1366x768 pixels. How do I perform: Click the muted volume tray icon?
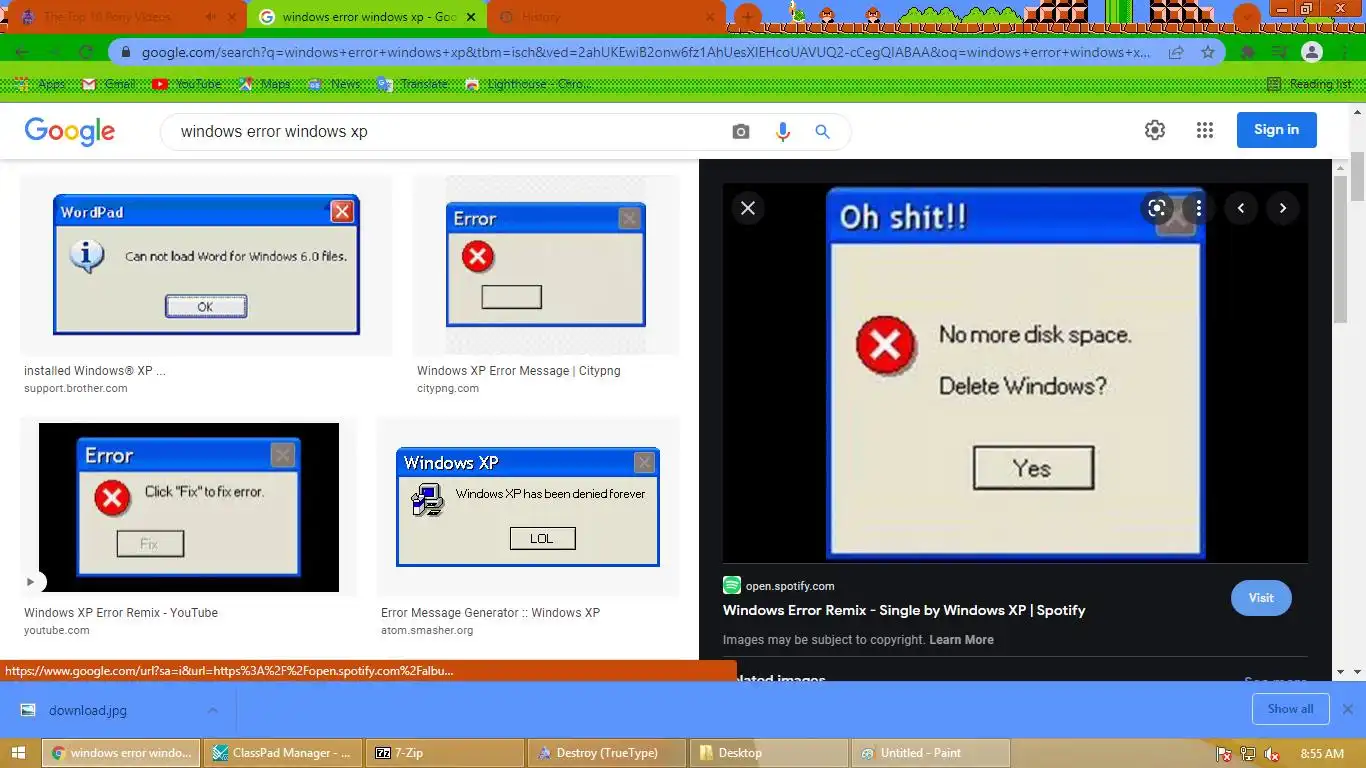point(1272,753)
